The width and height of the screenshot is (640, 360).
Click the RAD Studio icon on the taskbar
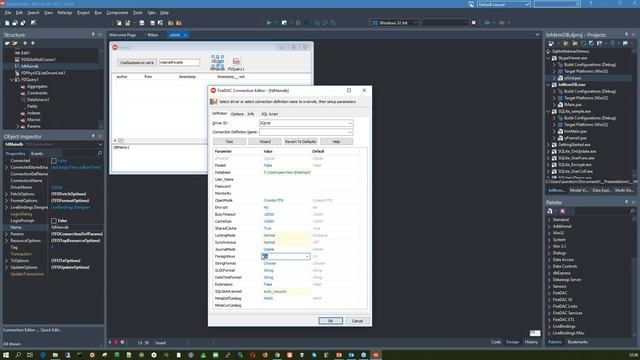click(376, 355)
